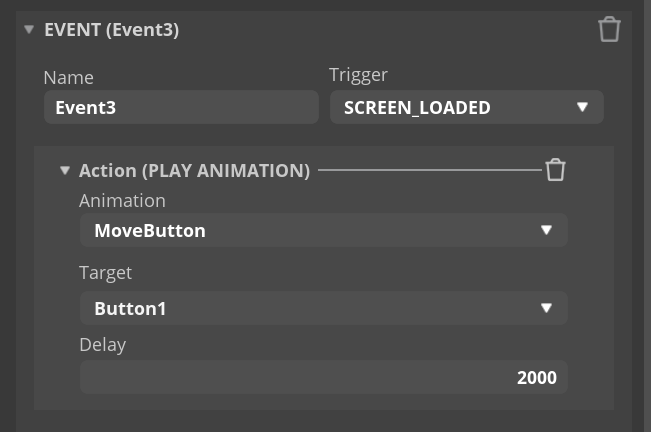The image size is (651, 432).
Task: Click the arrow on the Trigger dropdown
Action: click(582, 107)
